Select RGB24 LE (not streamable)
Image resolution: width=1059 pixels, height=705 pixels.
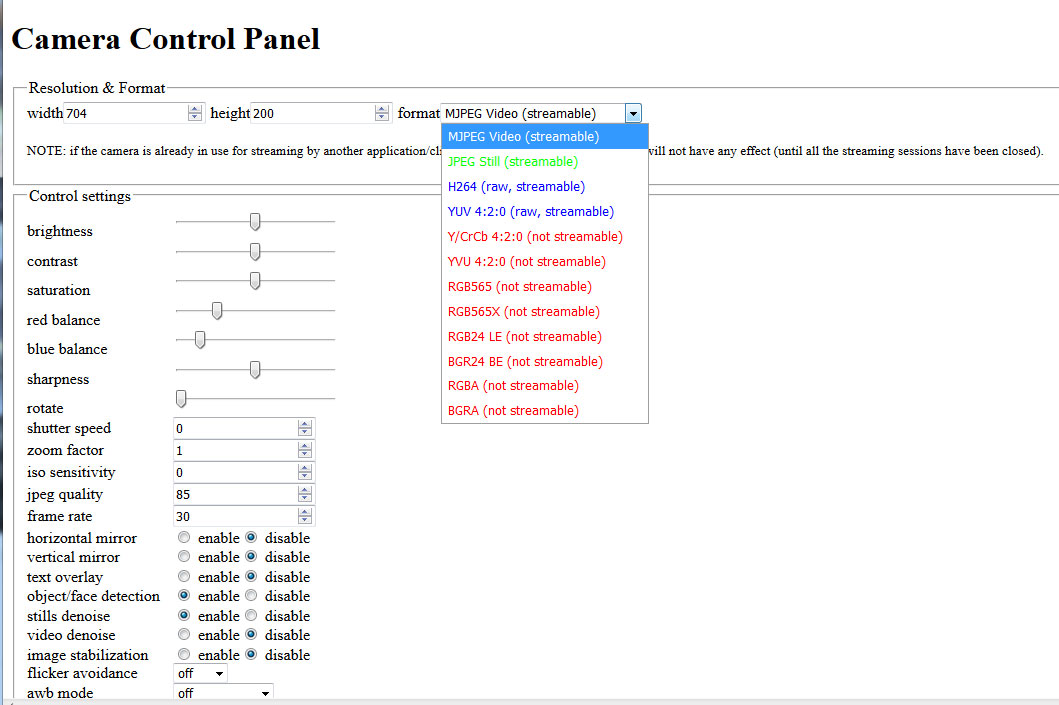pos(544,336)
